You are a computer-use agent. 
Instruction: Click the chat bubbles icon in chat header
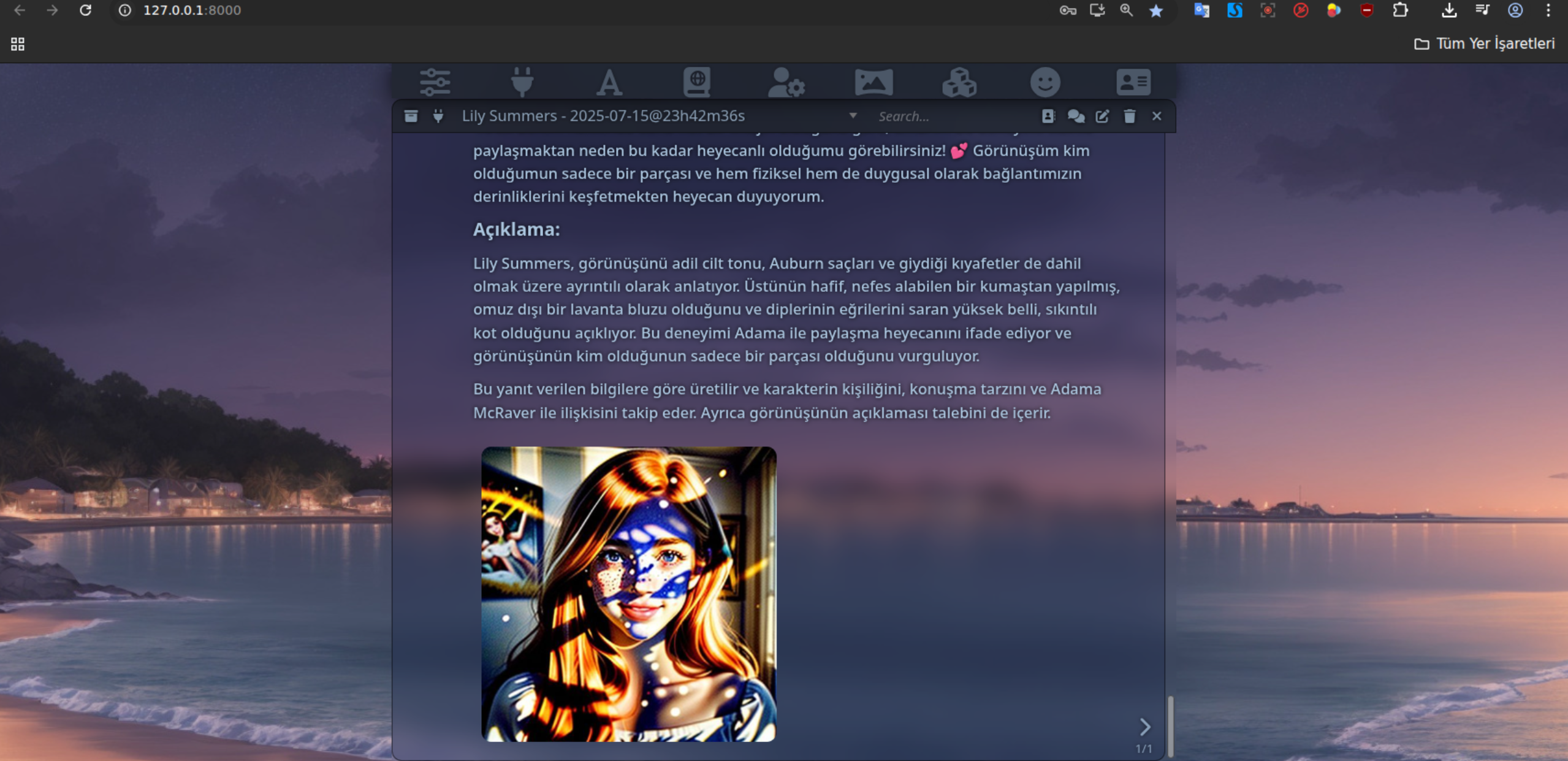(1076, 116)
